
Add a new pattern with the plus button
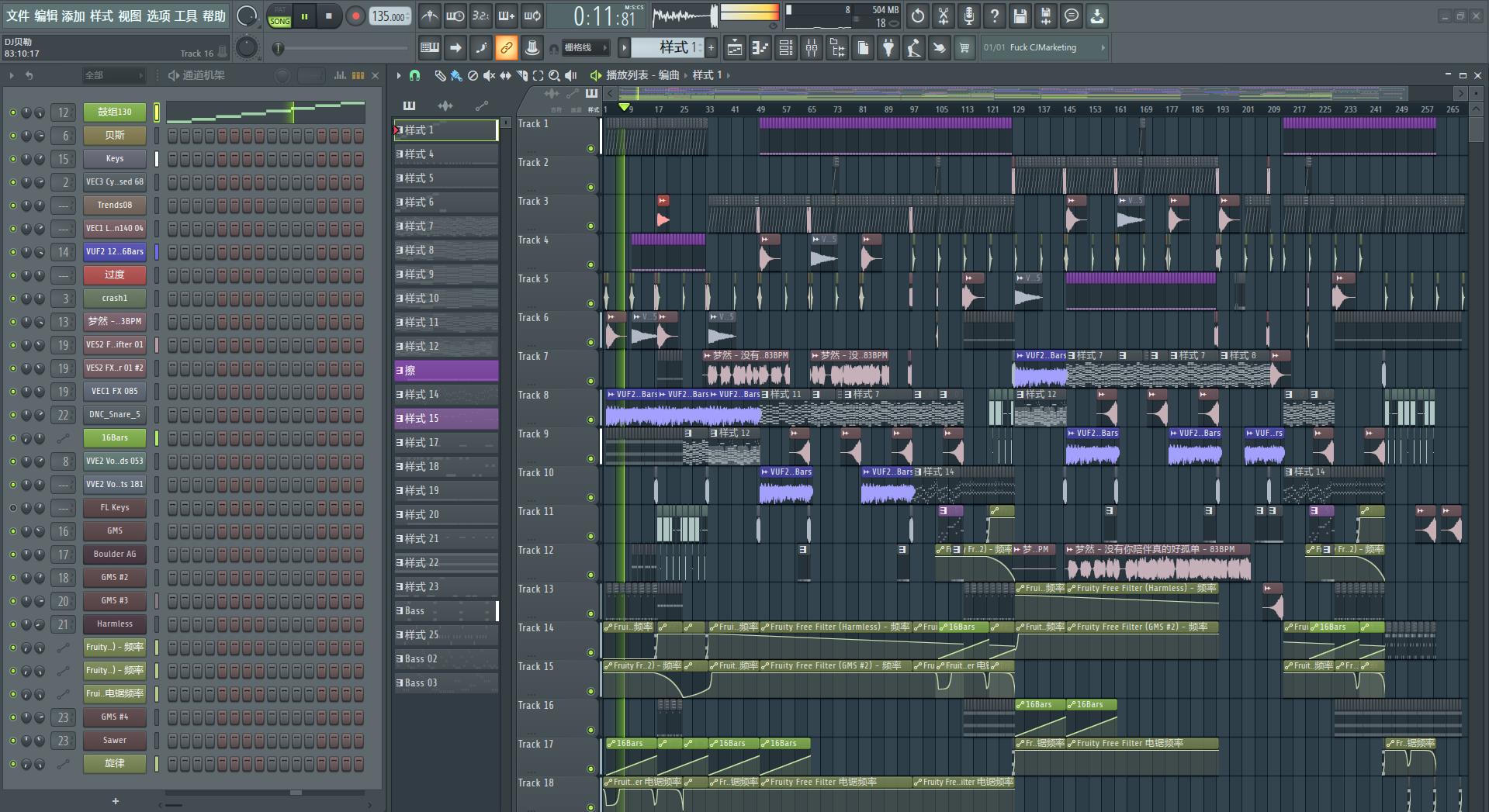[x=711, y=48]
